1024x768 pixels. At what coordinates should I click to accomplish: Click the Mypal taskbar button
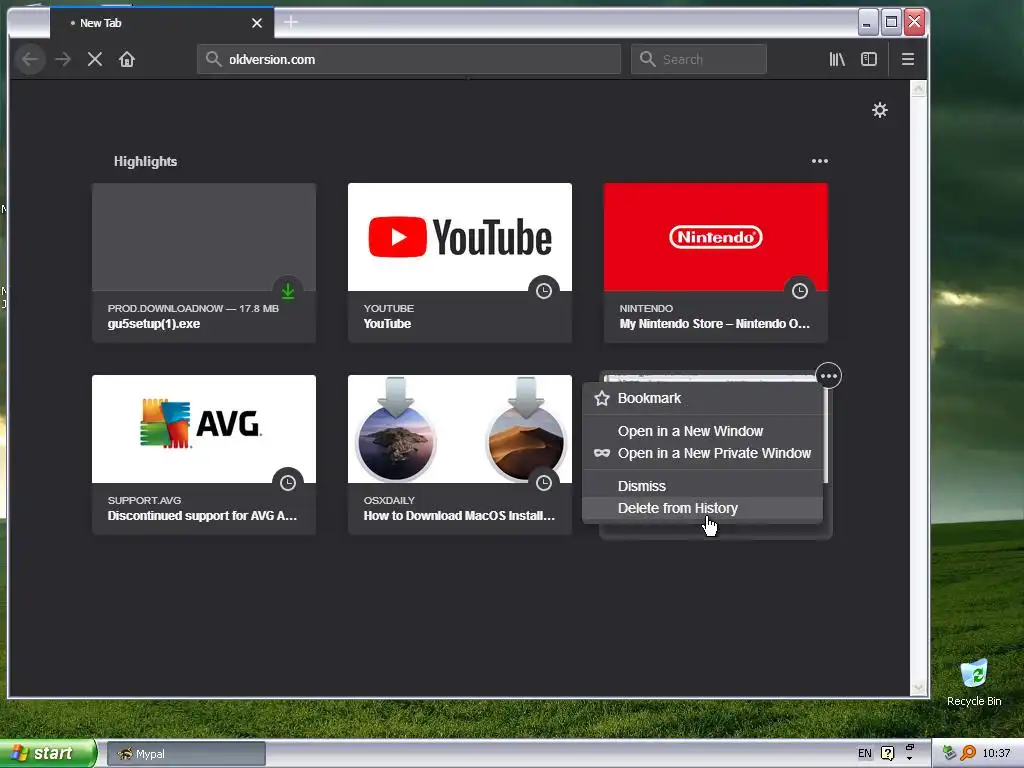[186, 754]
